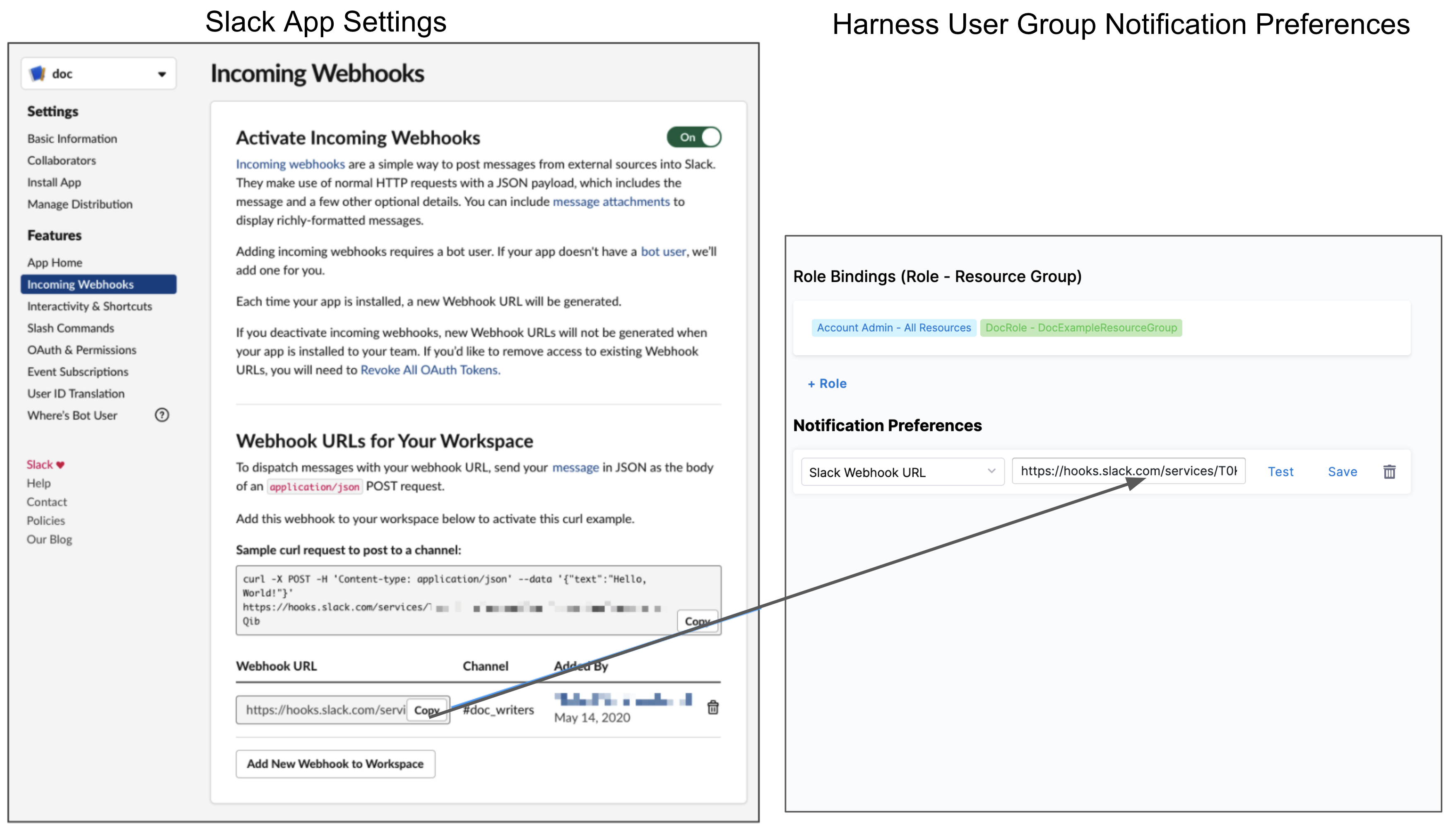1456x824 pixels.
Task: Follow the bot user link
Action: 663,251
